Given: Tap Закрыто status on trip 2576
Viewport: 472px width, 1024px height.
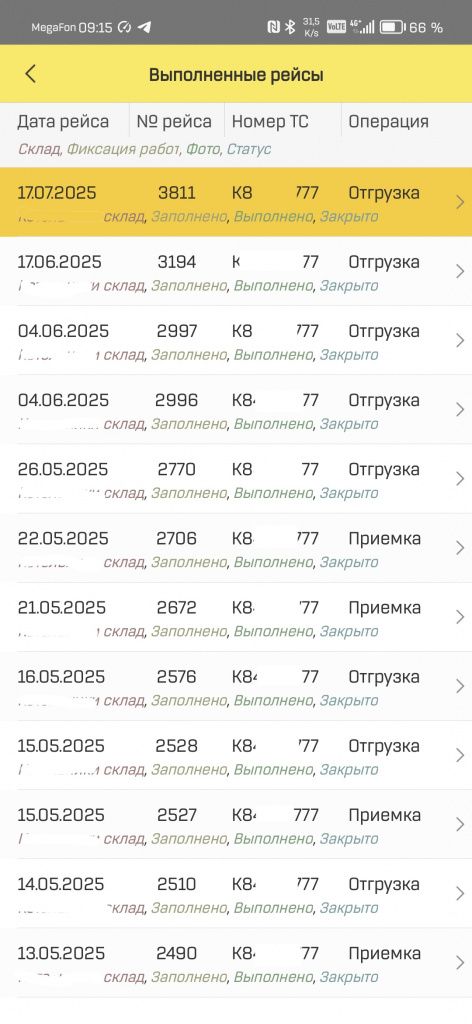Looking at the screenshot, I should point(349,701).
